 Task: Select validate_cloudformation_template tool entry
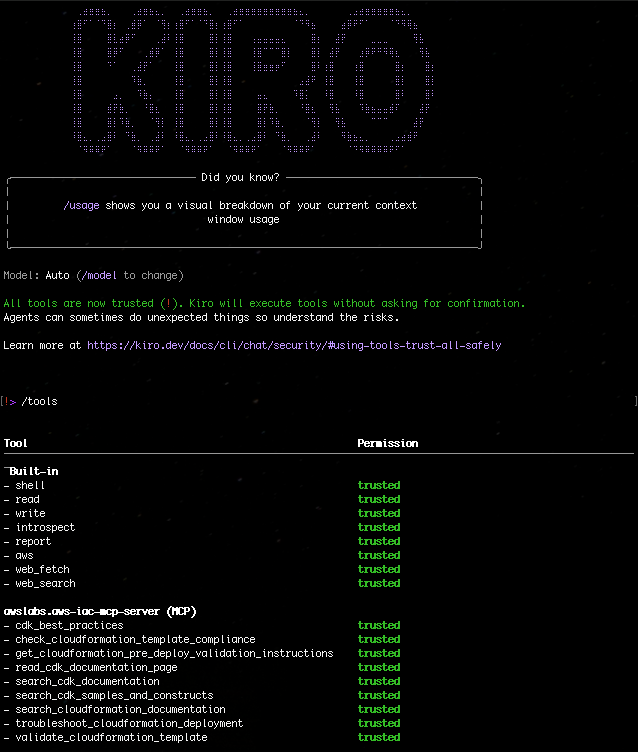111,737
